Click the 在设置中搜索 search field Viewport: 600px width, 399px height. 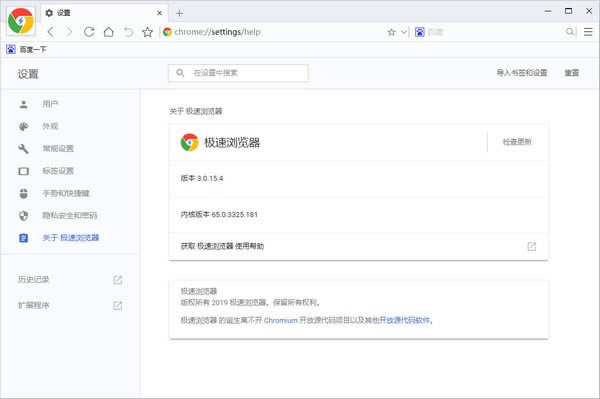238,73
